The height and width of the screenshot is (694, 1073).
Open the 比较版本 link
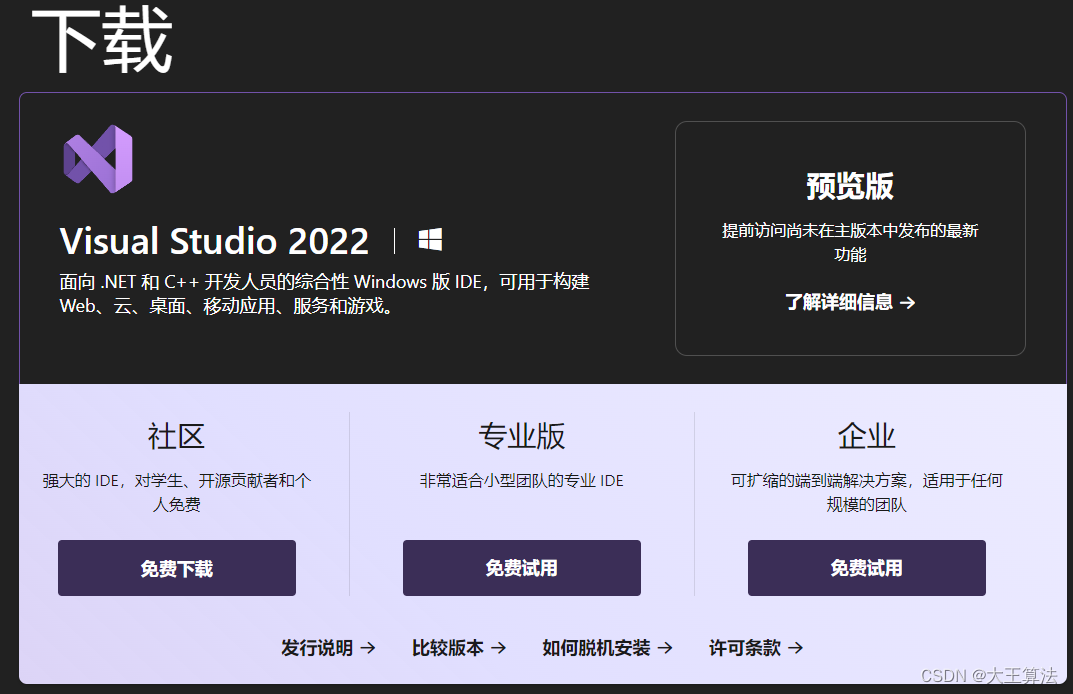coord(458,647)
